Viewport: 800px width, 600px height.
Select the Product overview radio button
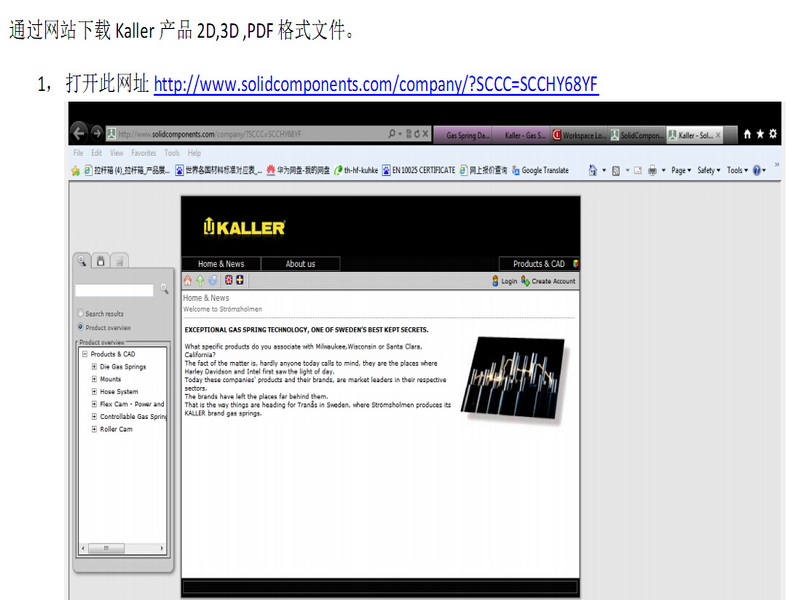(x=80, y=327)
